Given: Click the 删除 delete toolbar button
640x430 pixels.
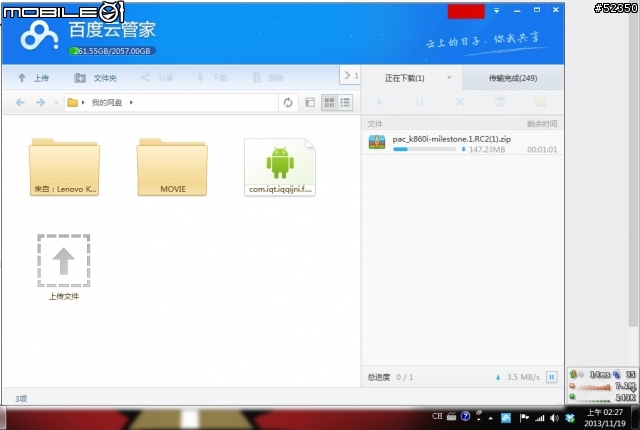Looking at the screenshot, I should click(268, 78).
